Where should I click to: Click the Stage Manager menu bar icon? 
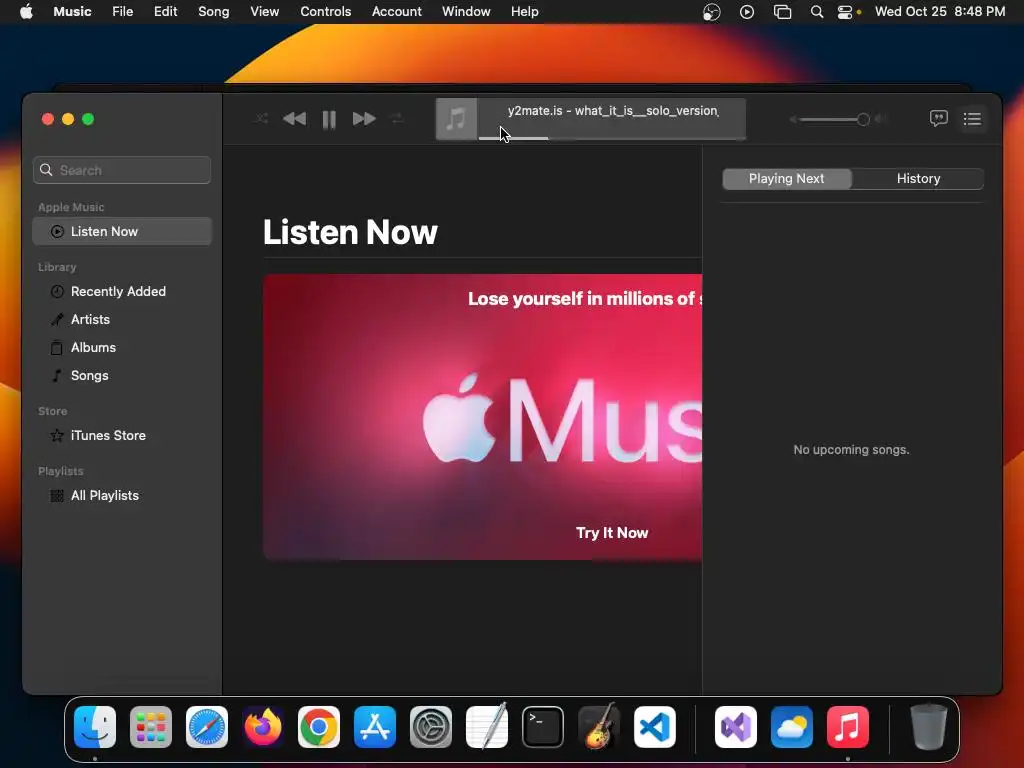tap(782, 12)
